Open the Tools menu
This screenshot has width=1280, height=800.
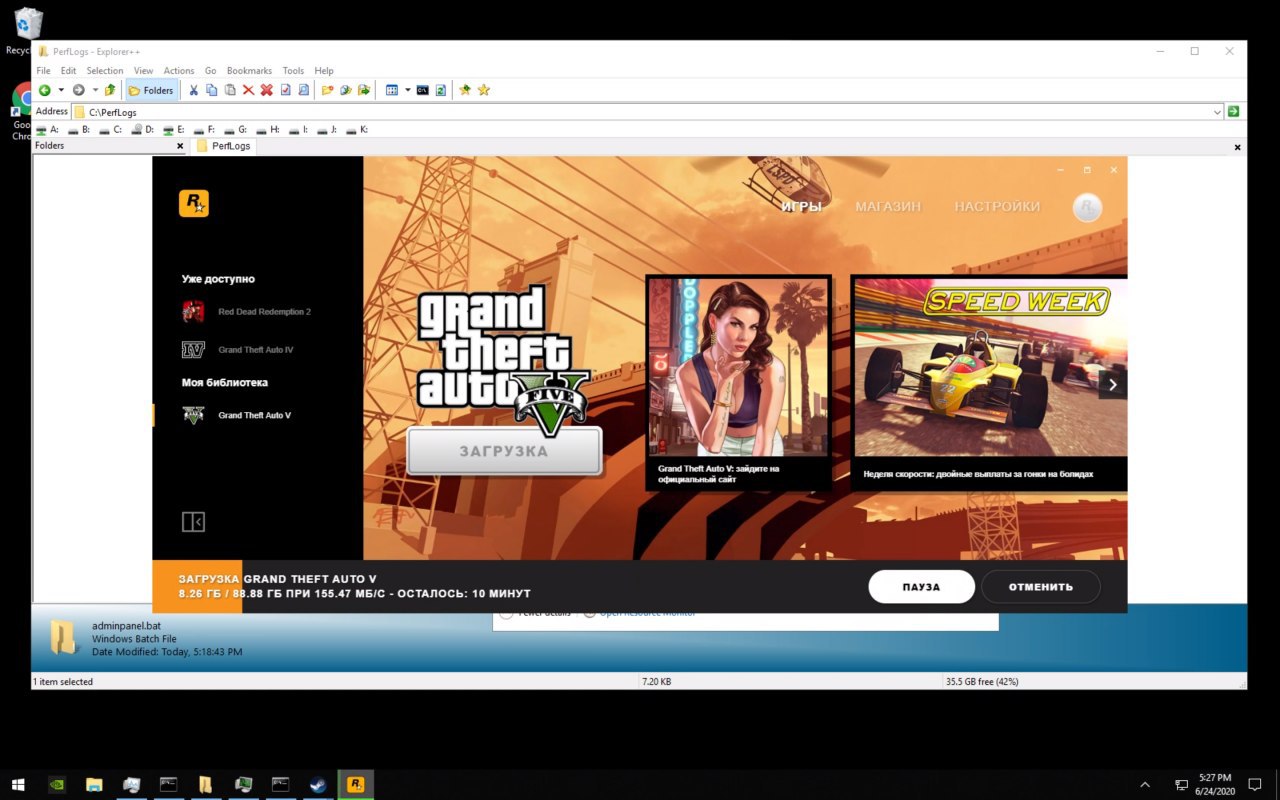pyautogui.click(x=293, y=71)
